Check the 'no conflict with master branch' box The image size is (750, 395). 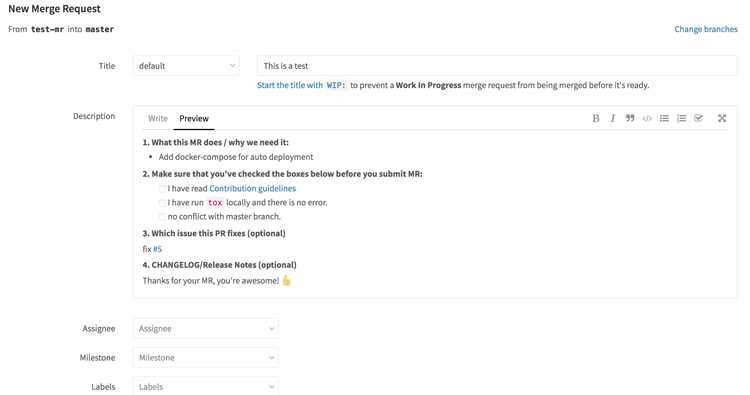pos(162,217)
